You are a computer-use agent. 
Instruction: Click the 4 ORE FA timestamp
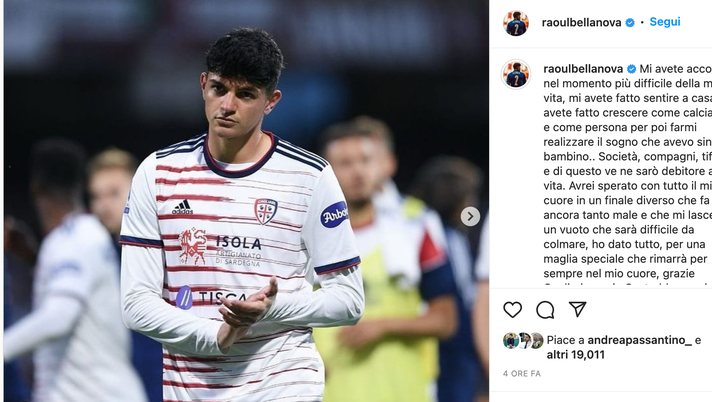(x=522, y=373)
